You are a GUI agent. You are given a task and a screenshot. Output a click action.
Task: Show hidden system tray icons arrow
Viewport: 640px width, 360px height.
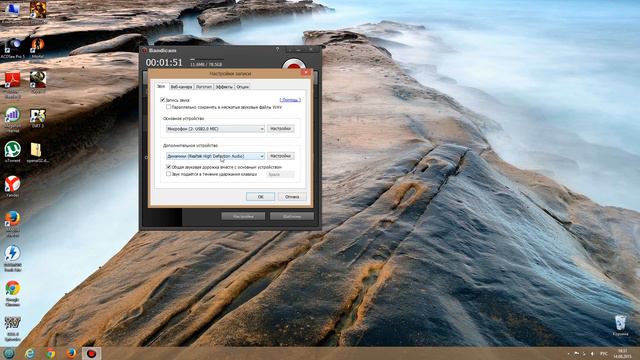pyautogui.click(x=568, y=353)
